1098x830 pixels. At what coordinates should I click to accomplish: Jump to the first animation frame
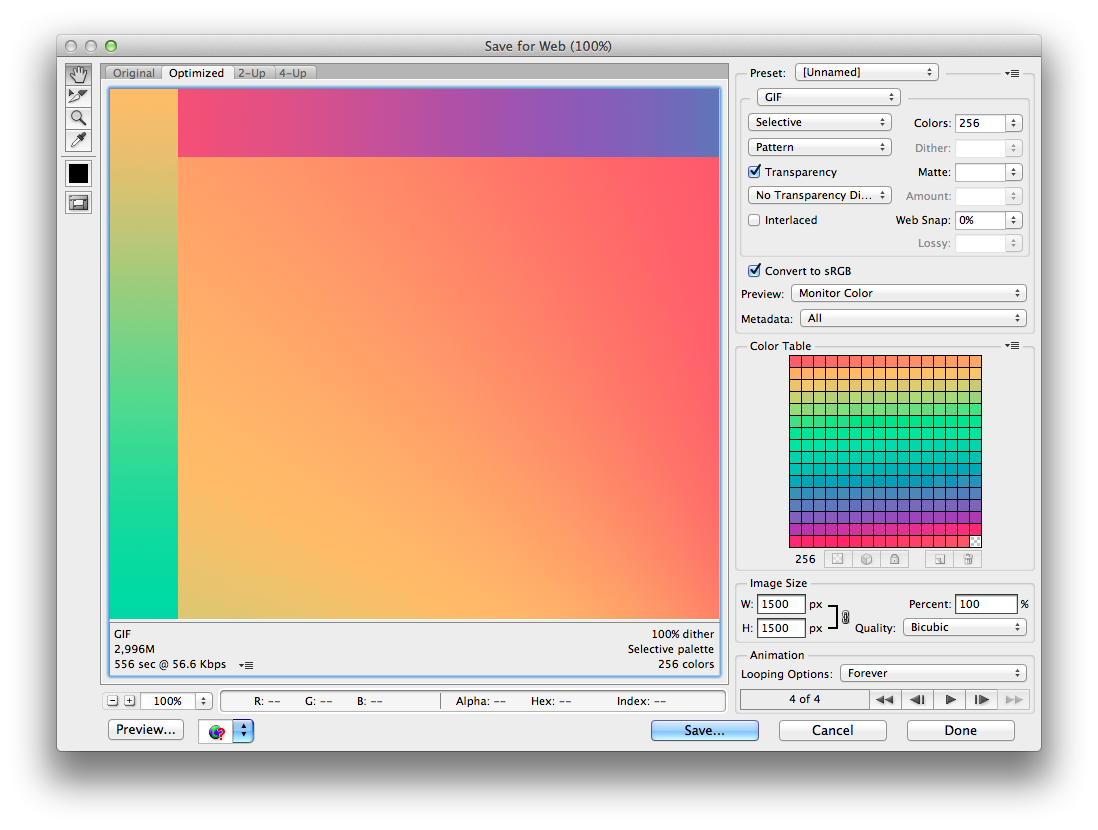884,700
